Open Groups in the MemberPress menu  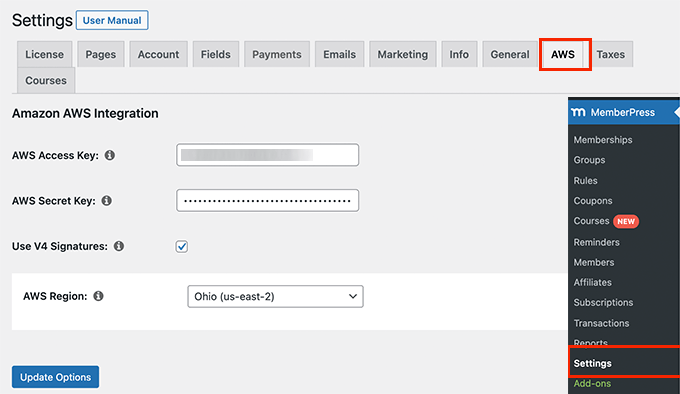589,160
